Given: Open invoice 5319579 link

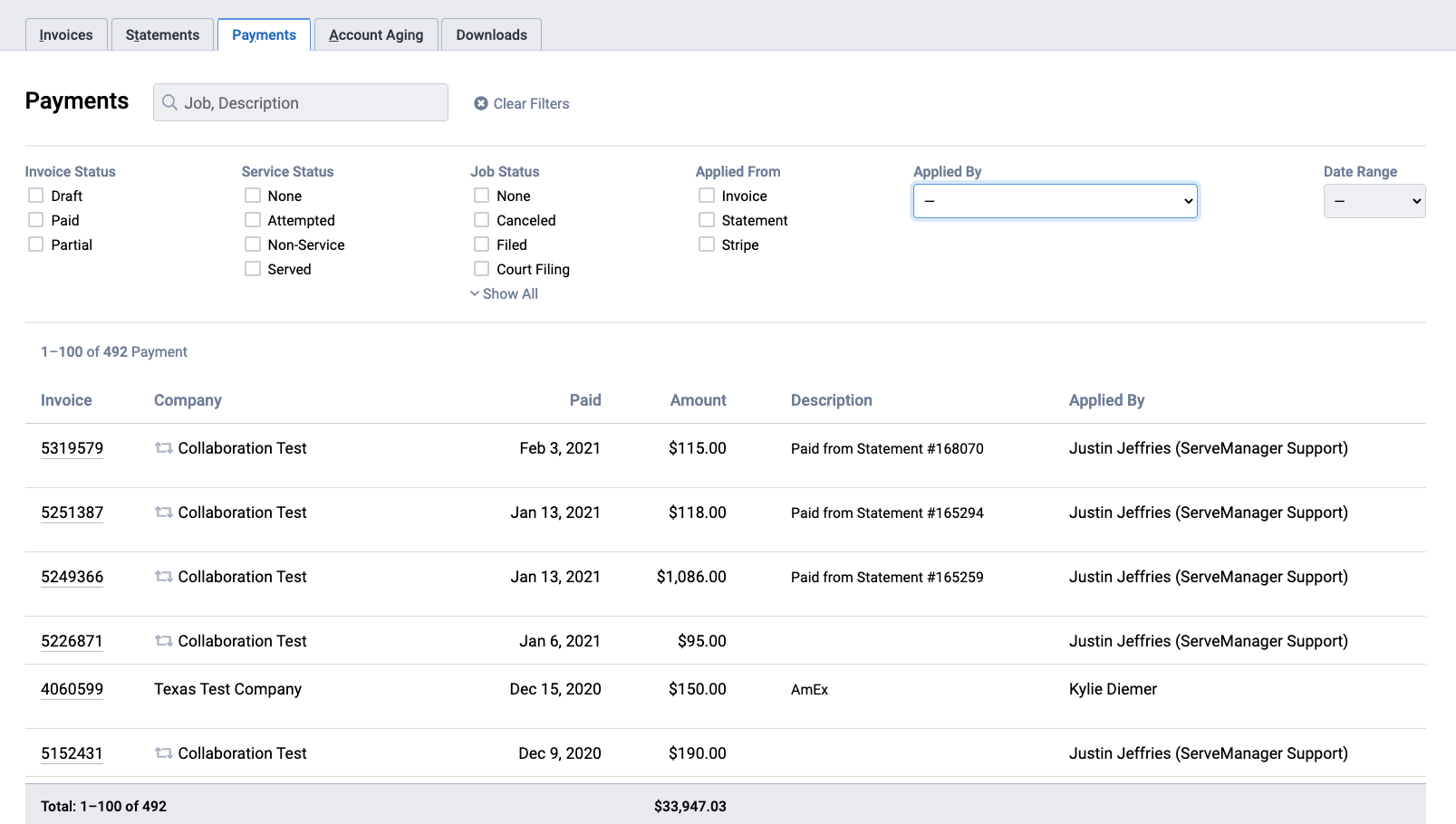Looking at the screenshot, I should [72, 448].
